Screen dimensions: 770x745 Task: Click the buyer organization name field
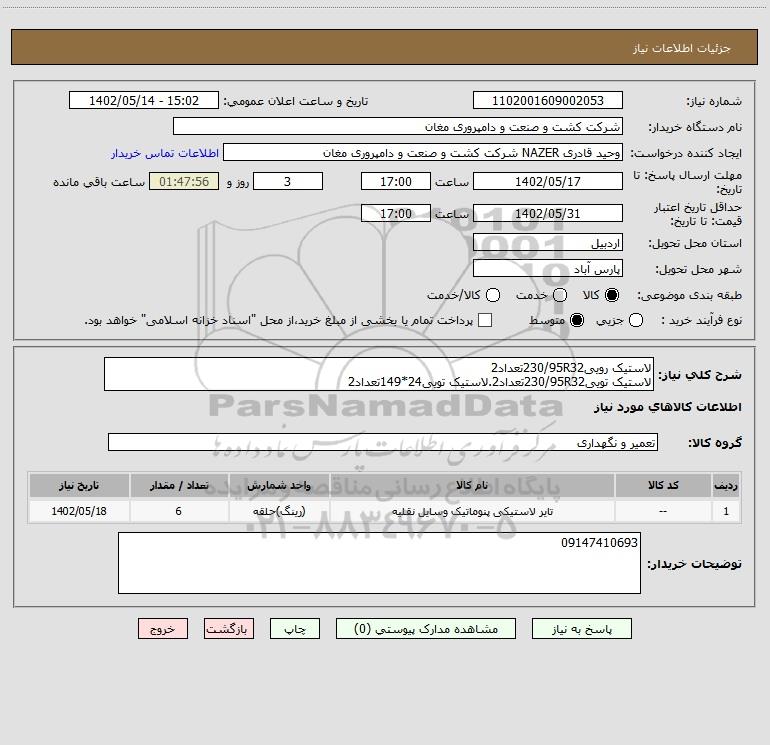(x=398, y=126)
